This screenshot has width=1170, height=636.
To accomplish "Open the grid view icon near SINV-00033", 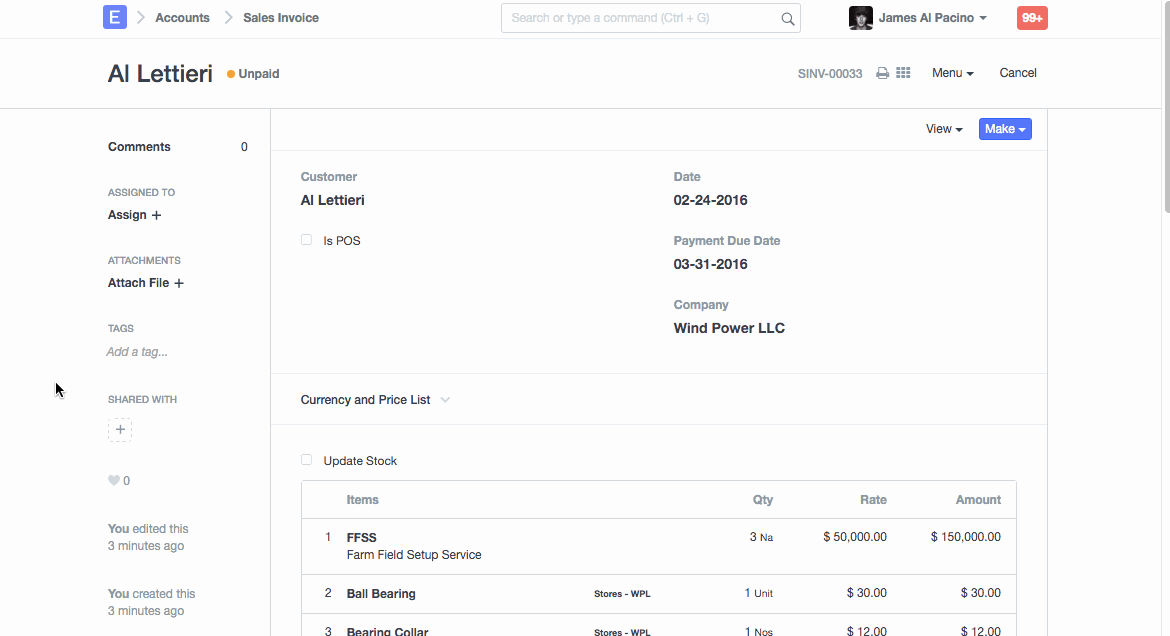I will coord(903,73).
